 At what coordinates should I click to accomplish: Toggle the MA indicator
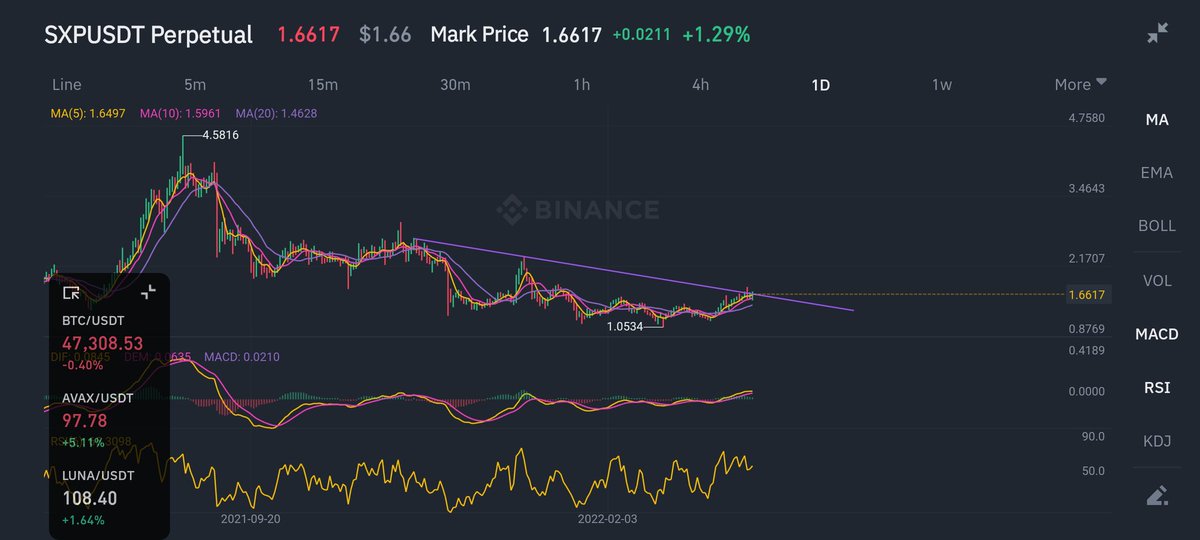1157,120
